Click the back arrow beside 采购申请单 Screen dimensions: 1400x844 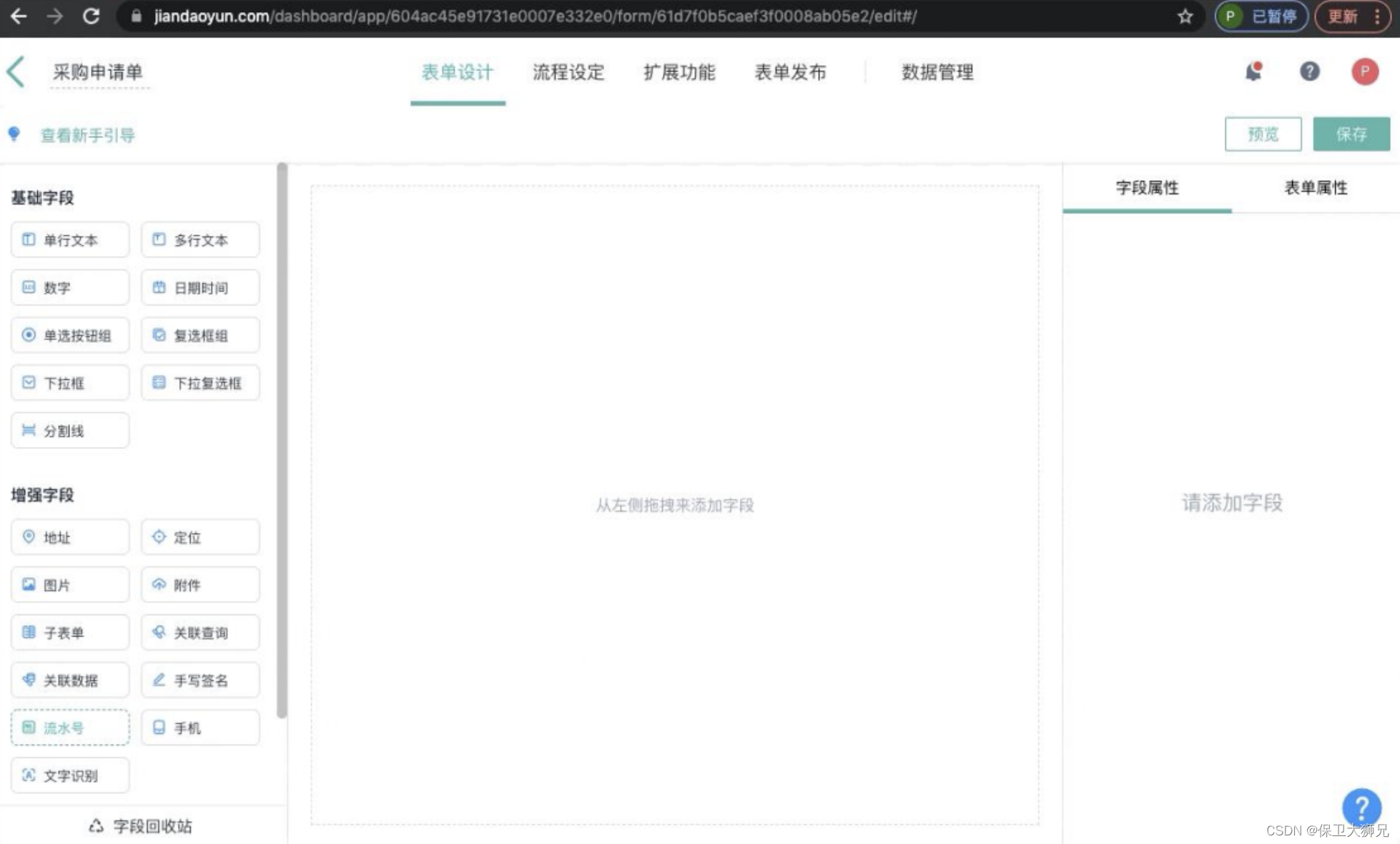coord(16,72)
